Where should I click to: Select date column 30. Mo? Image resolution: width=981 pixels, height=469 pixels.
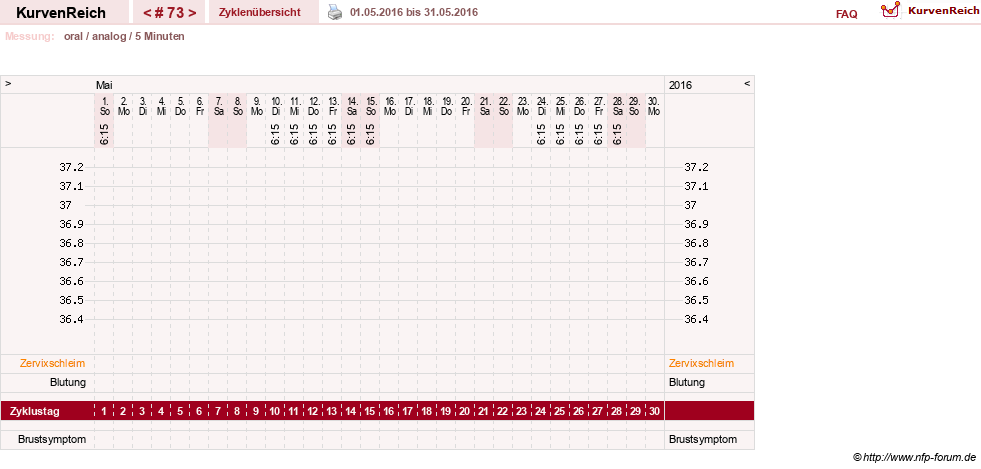click(x=654, y=106)
